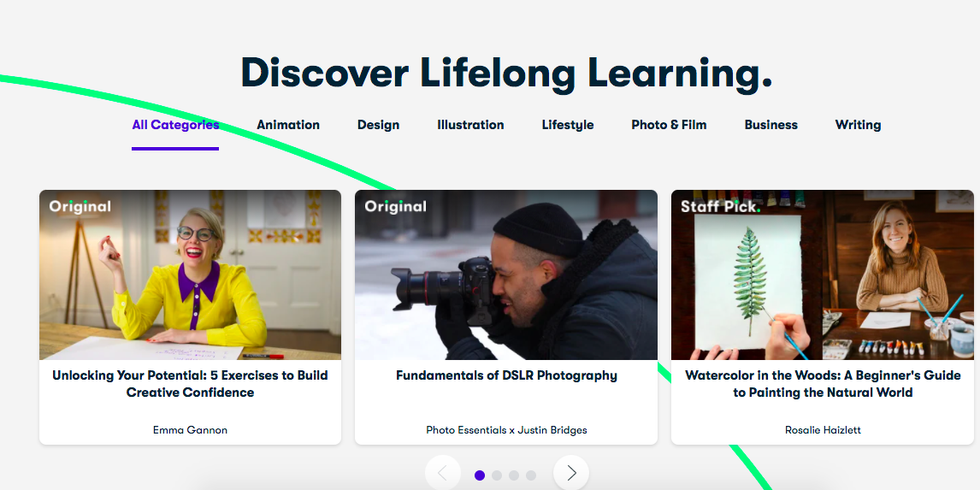
Task: Switch to the Animation category
Action: coord(288,125)
